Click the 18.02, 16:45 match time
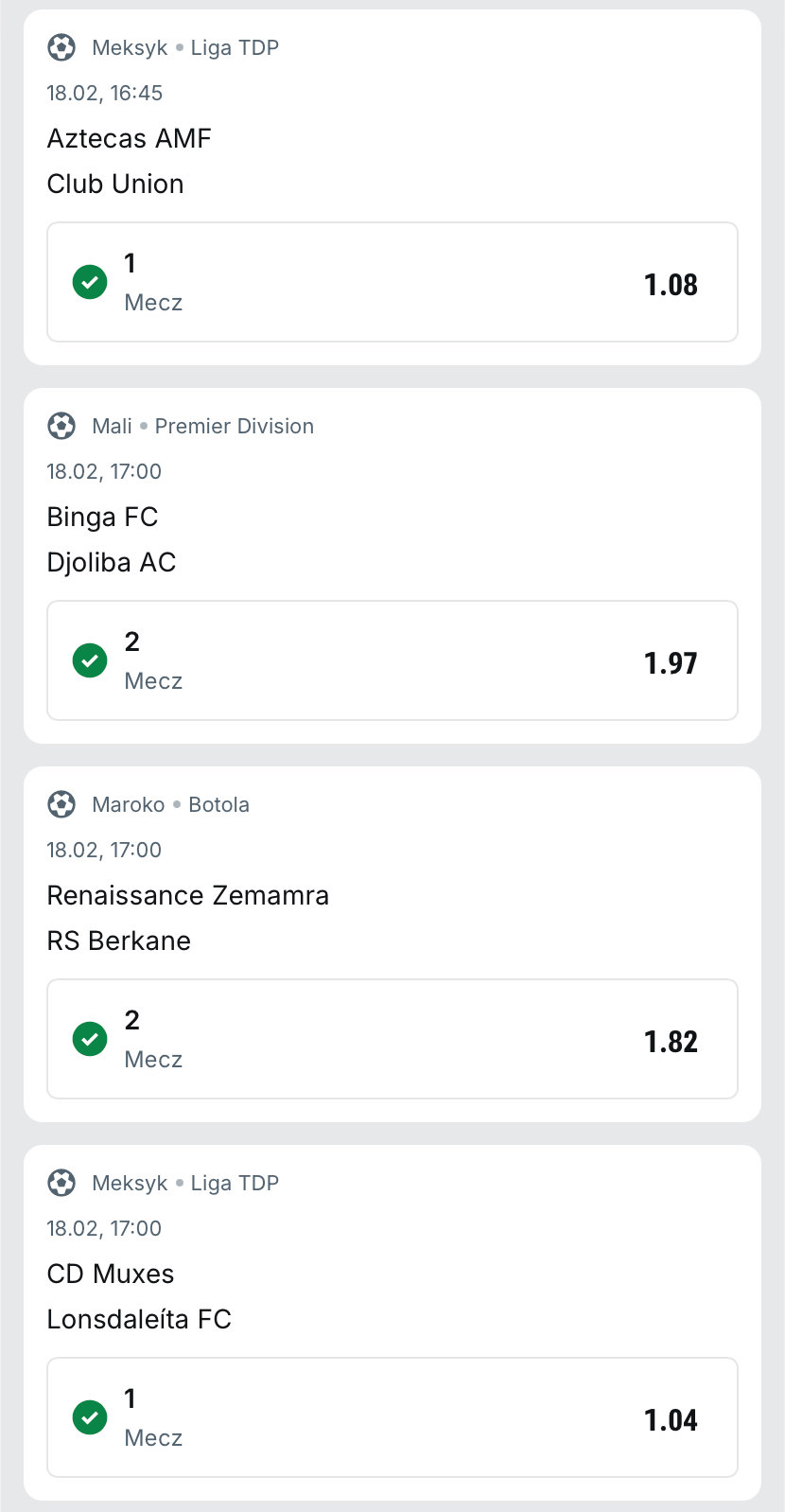 click(105, 93)
